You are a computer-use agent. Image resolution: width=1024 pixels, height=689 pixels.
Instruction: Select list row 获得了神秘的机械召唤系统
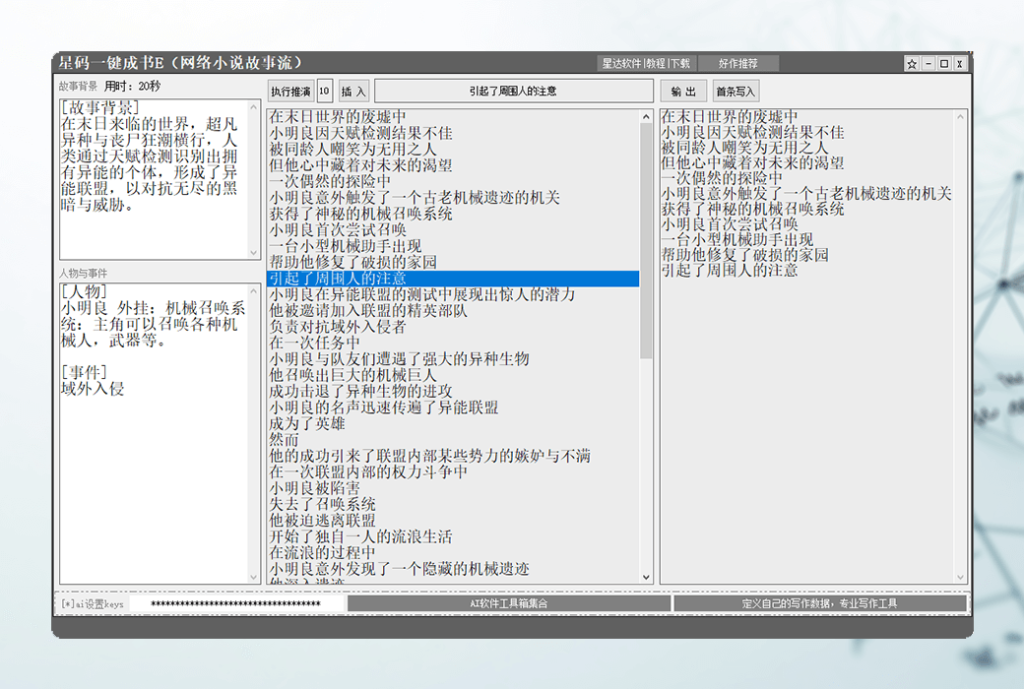[x=453, y=214]
